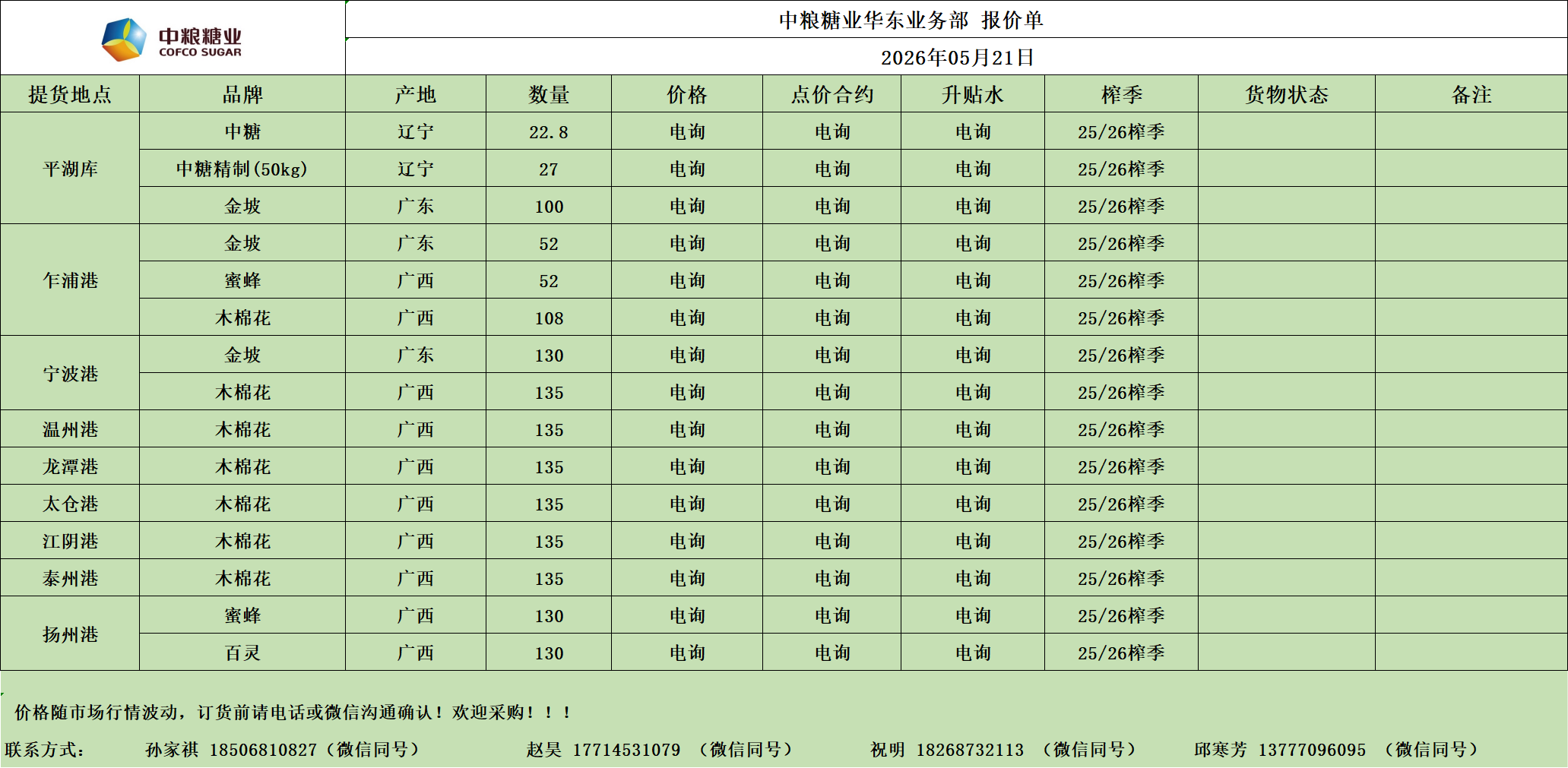
Task: Select the title cell 中粮糖业华东业务部 报价单
Action: (956, 20)
